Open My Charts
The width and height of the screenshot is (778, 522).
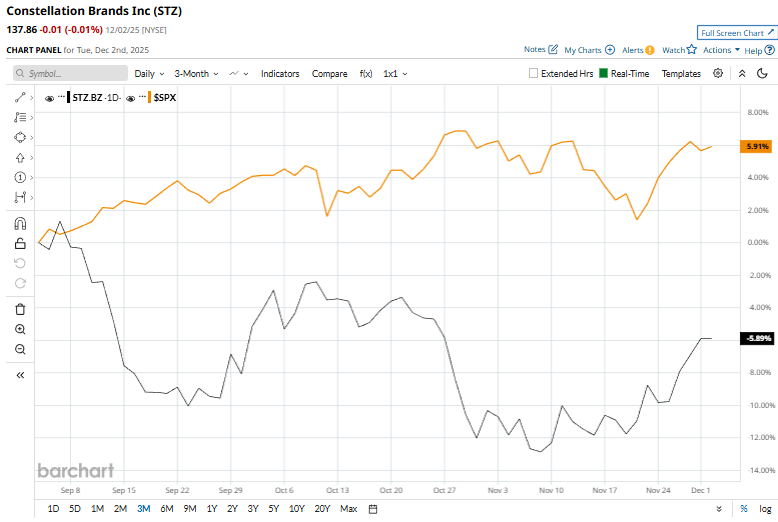point(589,50)
